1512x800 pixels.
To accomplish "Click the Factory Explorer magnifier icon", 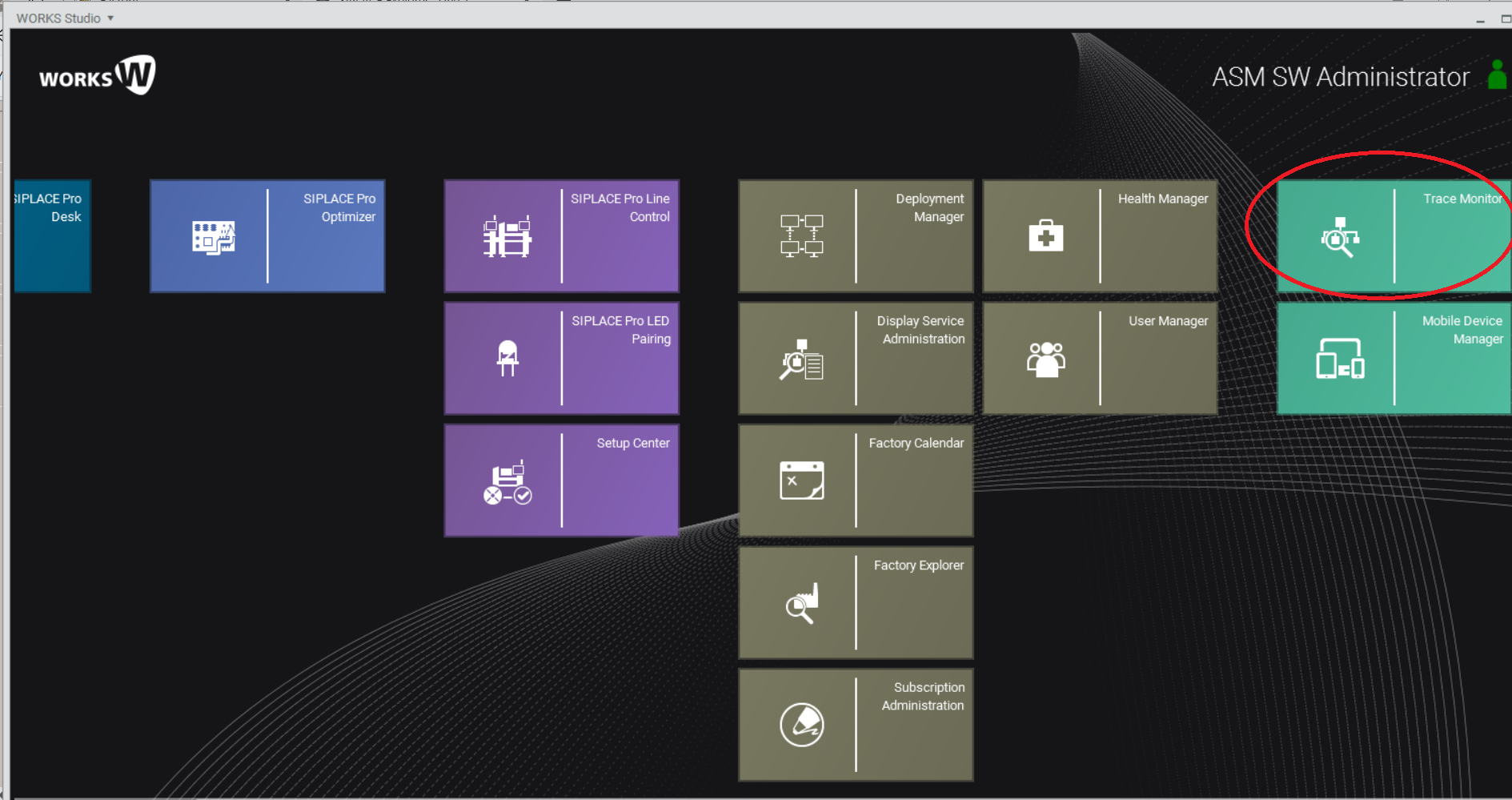I will click(801, 603).
